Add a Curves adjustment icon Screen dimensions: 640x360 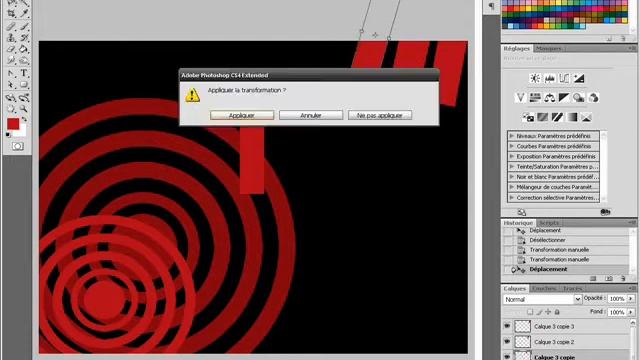pos(564,78)
